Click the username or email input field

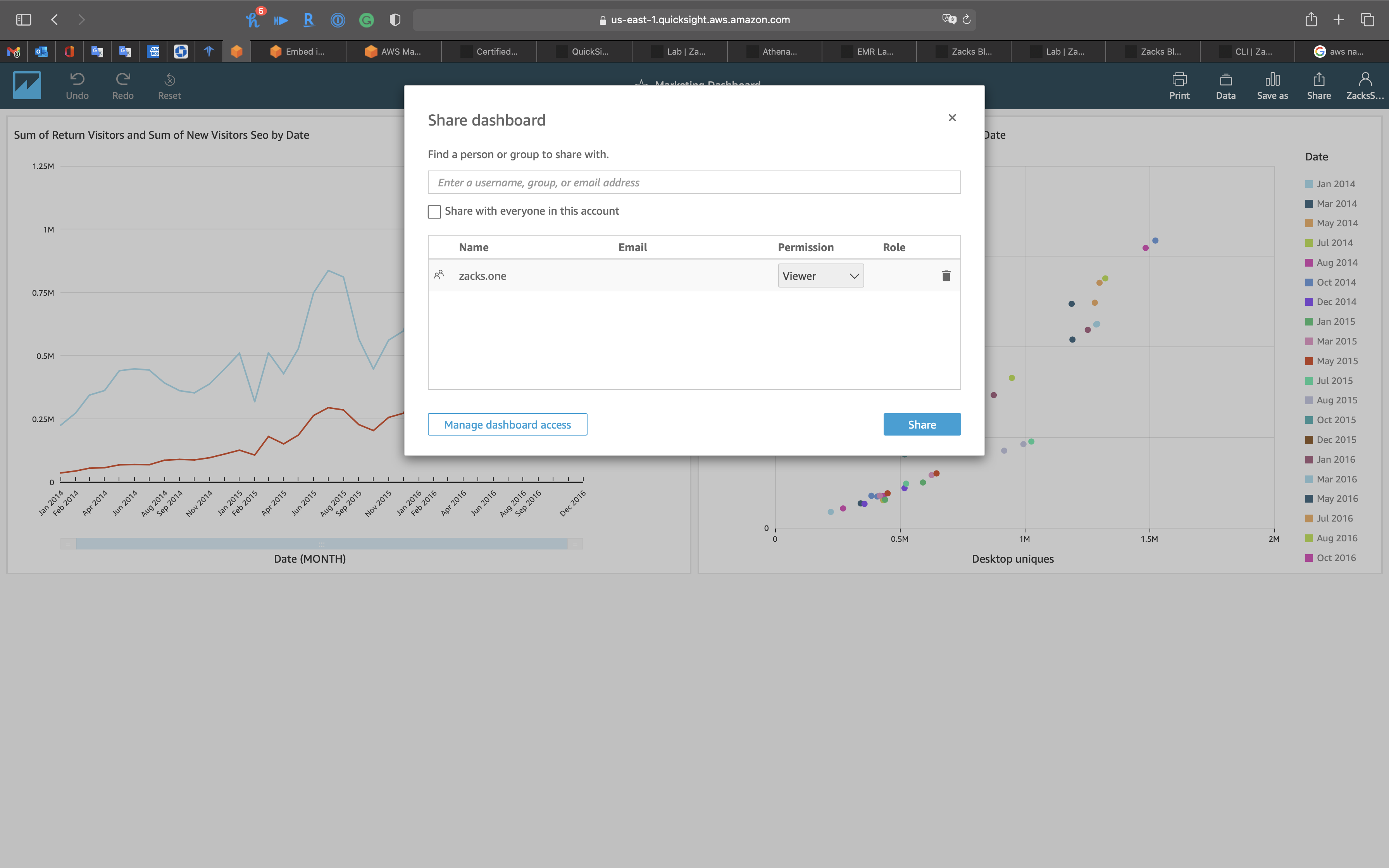click(693, 183)
